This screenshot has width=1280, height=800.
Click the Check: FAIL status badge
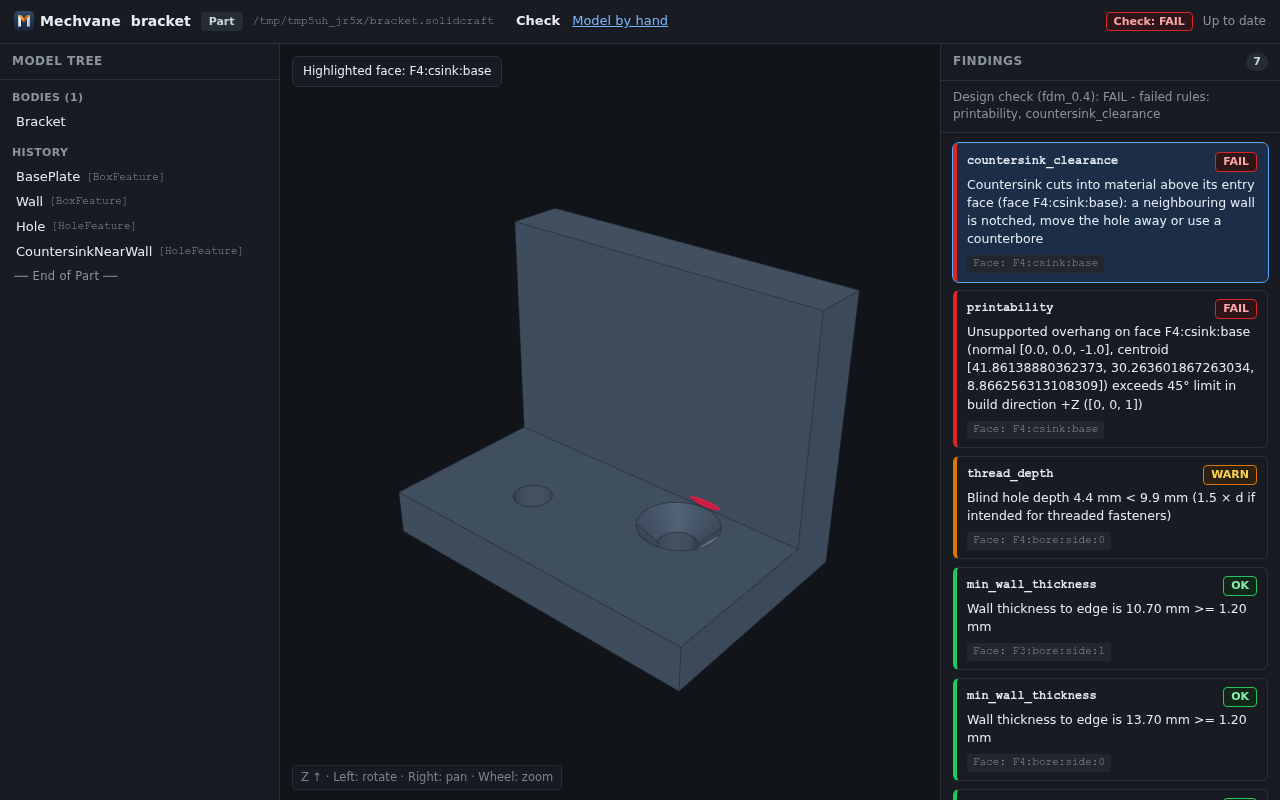1149,21
